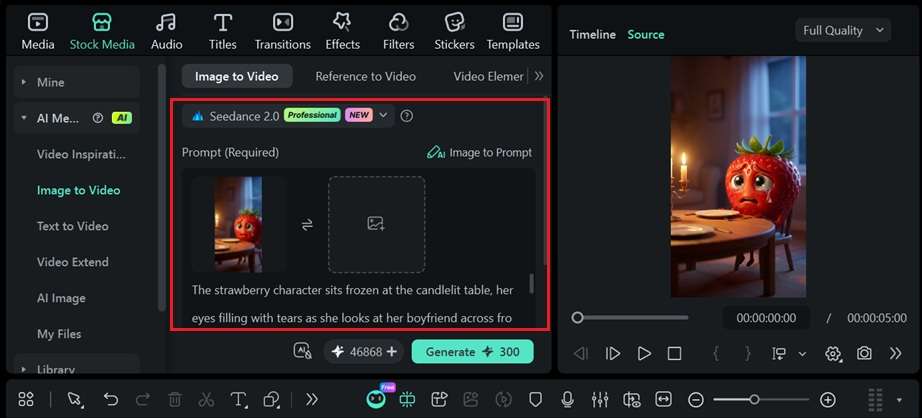The width and height of the screenshot is (922, 418).
Task: Open the Audio library tab
Action: tap(166, 32)
